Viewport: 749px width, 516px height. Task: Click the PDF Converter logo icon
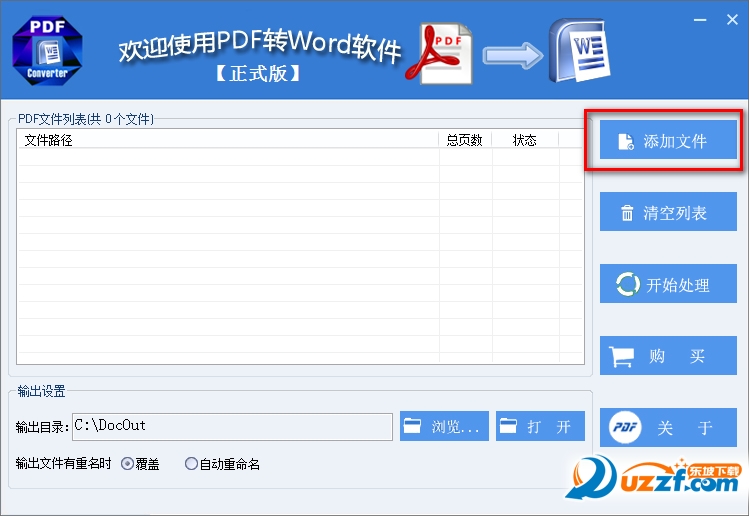coord(47,51)
